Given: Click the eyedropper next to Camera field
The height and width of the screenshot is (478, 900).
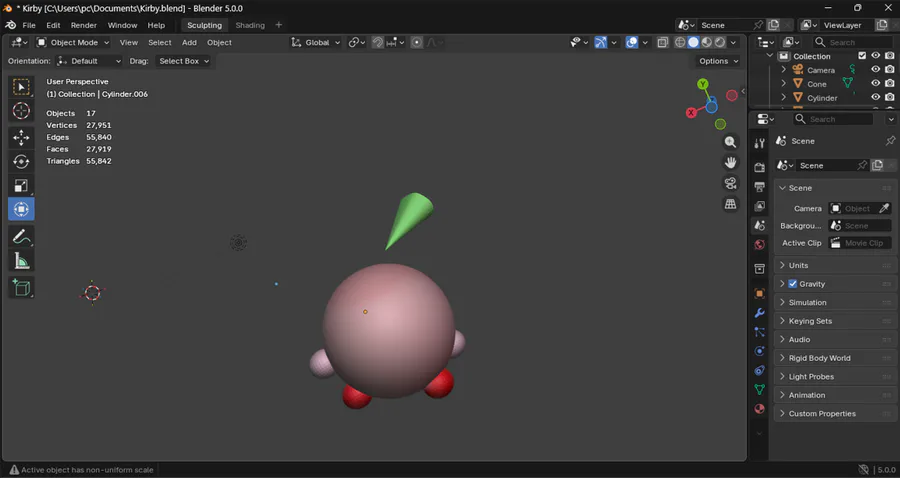Looking at the screenshot, I should click(885, 208).
